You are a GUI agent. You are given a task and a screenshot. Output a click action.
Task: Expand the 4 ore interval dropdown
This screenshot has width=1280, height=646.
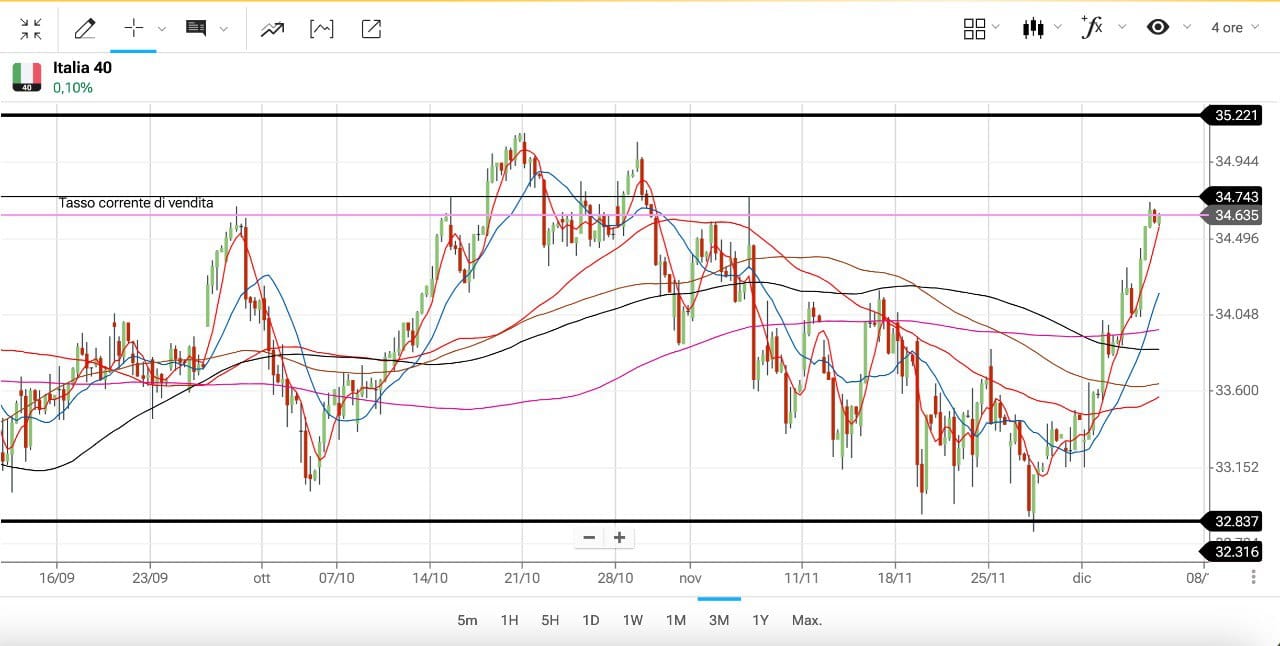click(x=1236, y=28)
